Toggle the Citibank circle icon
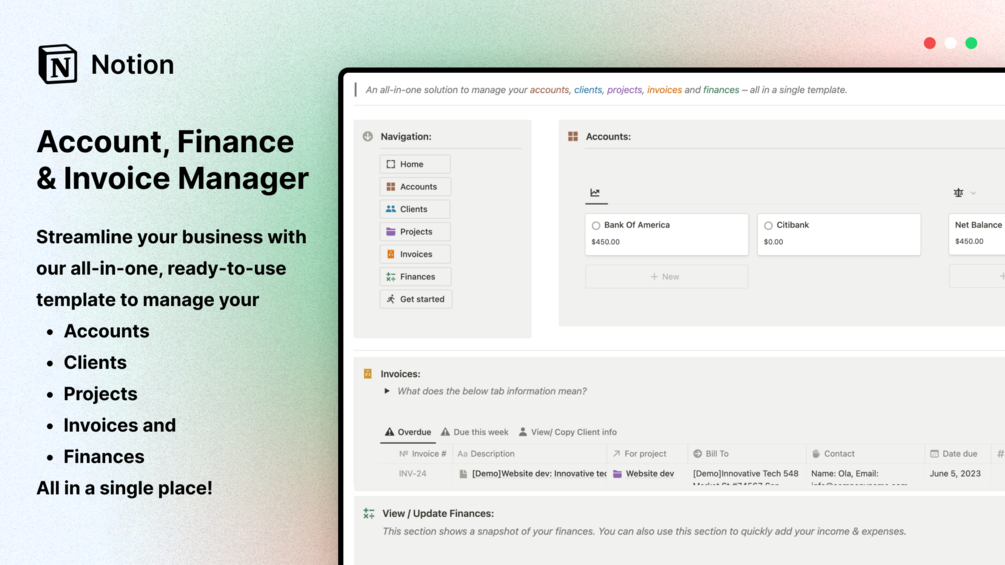This screenshot has height=565, width=1005. pos(768,225)
